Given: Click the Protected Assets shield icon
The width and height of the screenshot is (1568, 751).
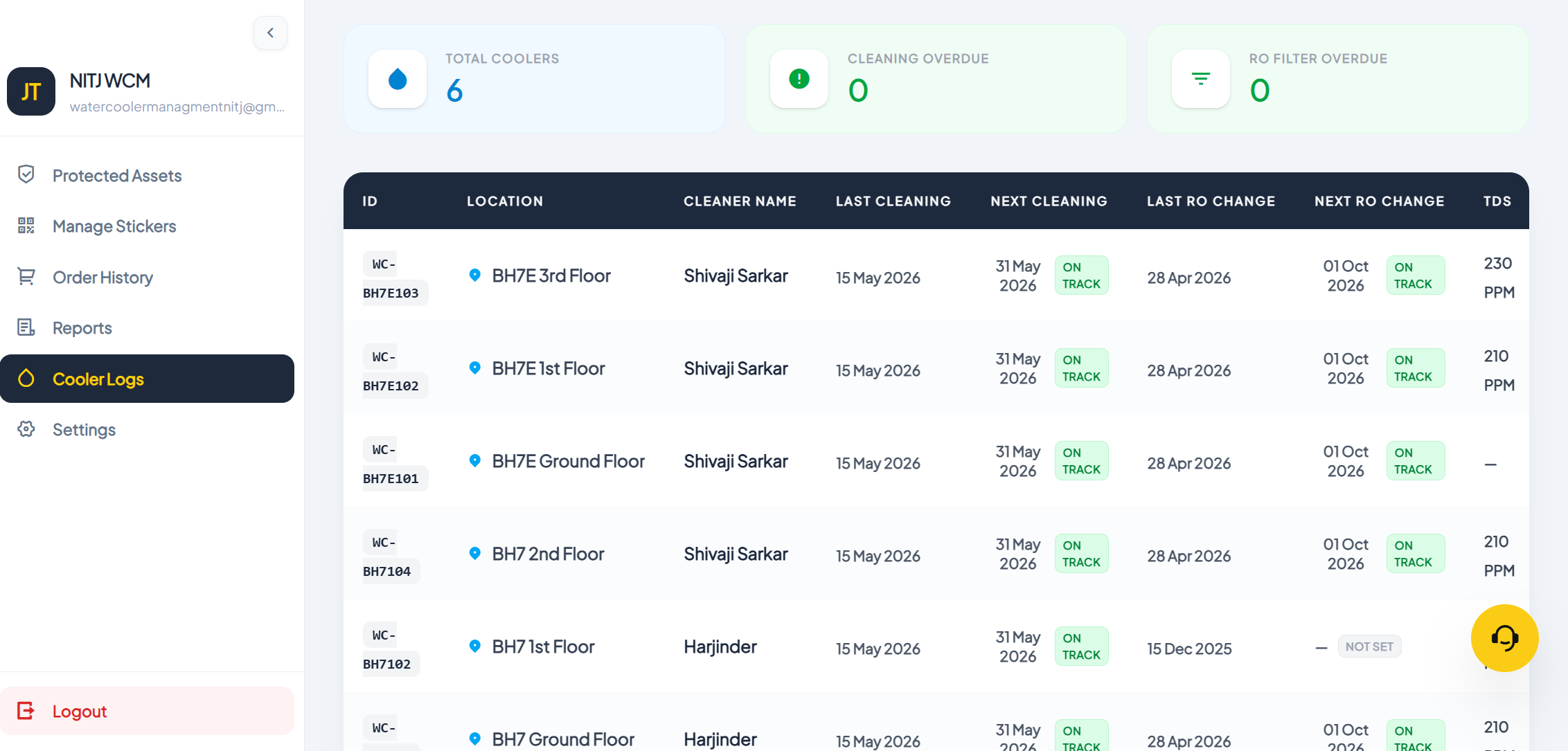Looking at the screenshot, I should (26, 174).
